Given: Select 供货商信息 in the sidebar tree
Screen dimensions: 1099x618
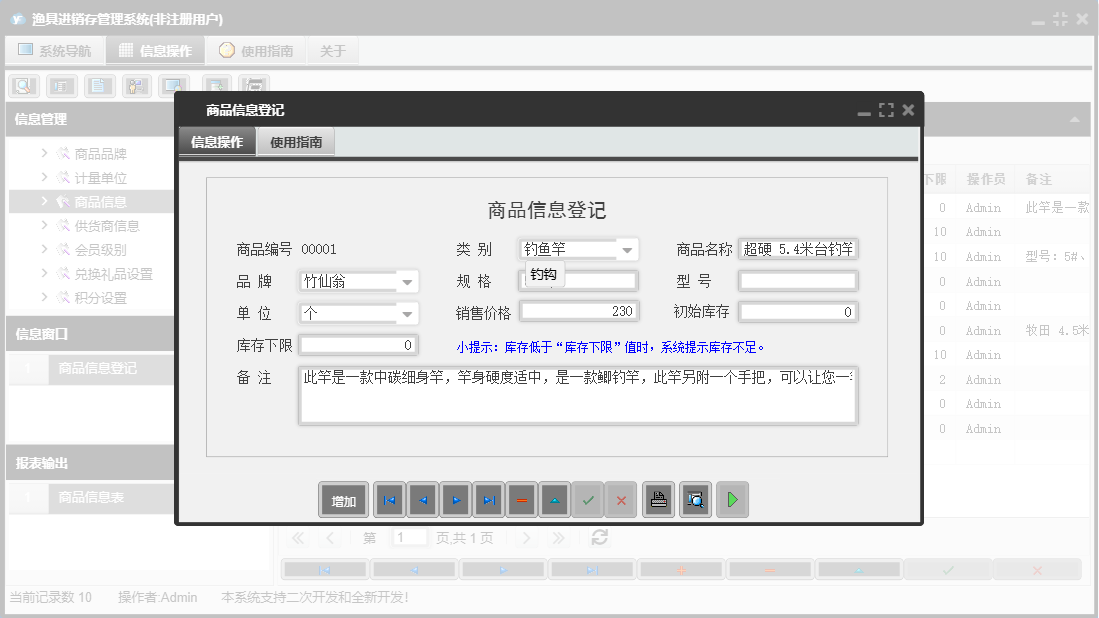Looking at the screenshot, I should pos(108,225).
